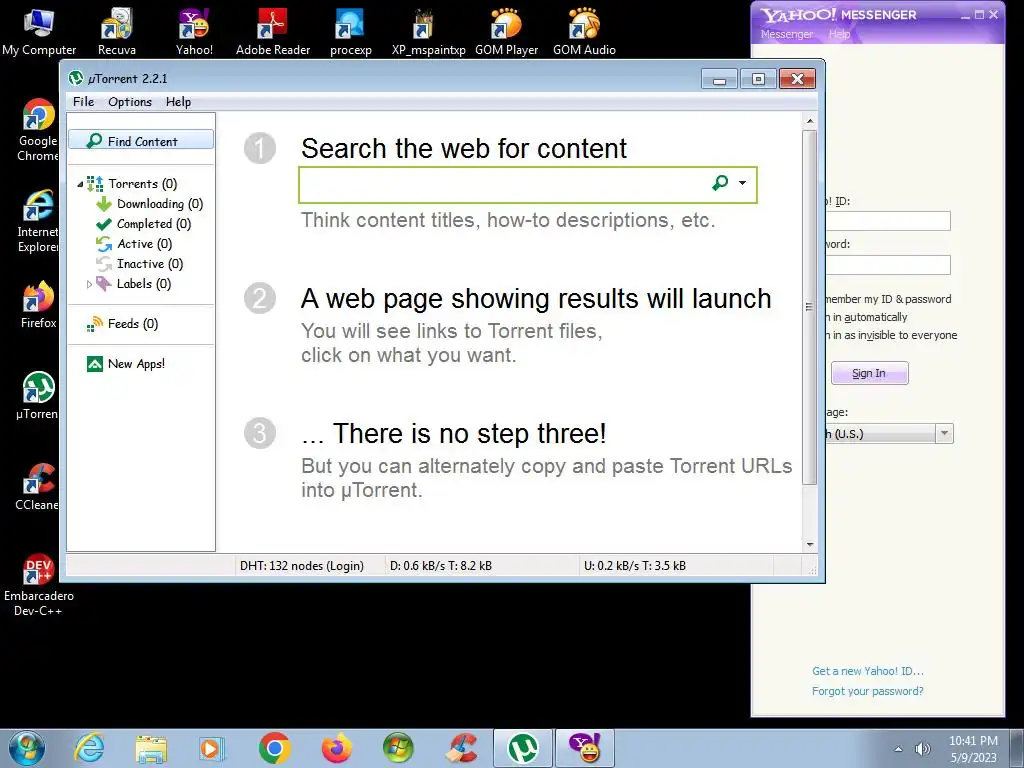Click the Windows Start orb

point(26,748)
